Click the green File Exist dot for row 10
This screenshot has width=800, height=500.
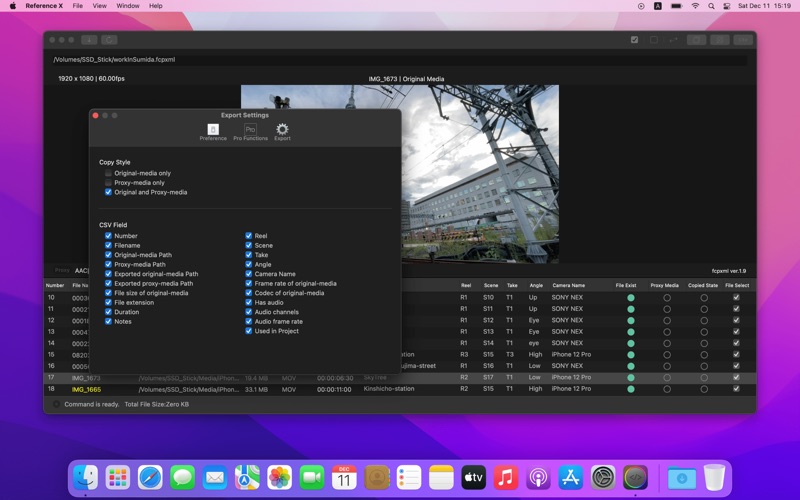tap(631, 297)
